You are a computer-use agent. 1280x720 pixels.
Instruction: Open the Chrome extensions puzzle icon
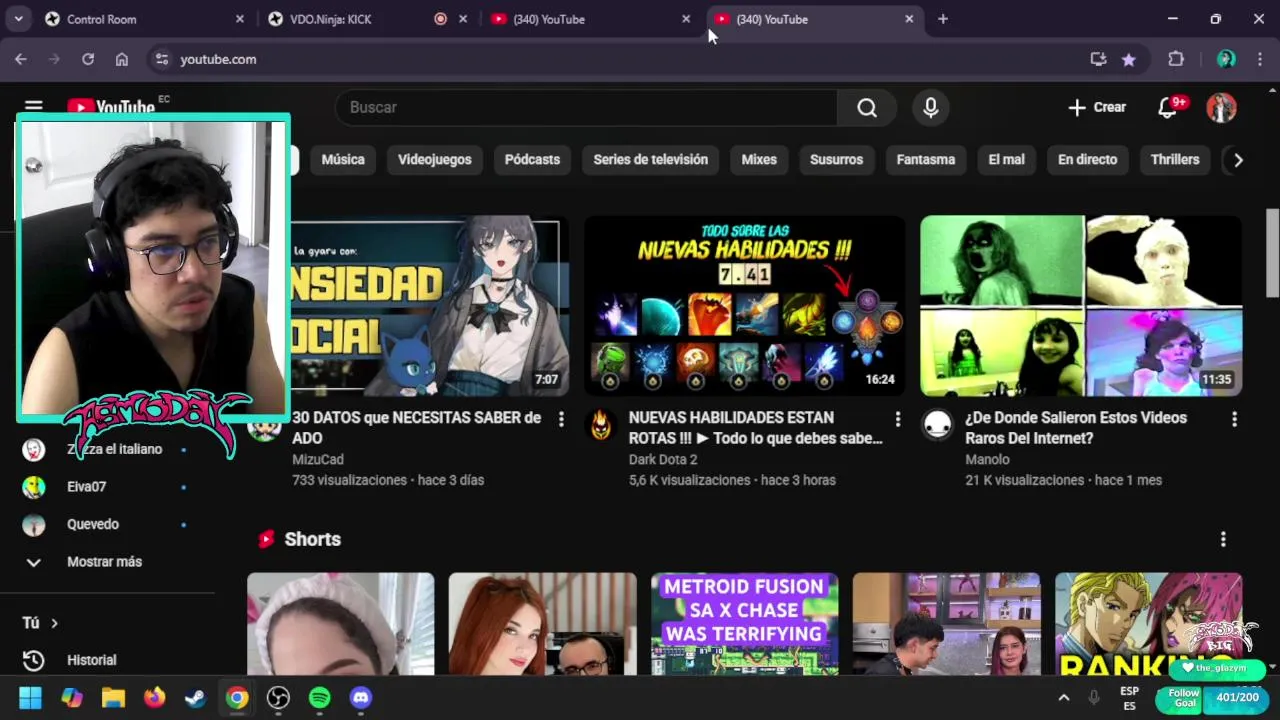coord(1176,59)
